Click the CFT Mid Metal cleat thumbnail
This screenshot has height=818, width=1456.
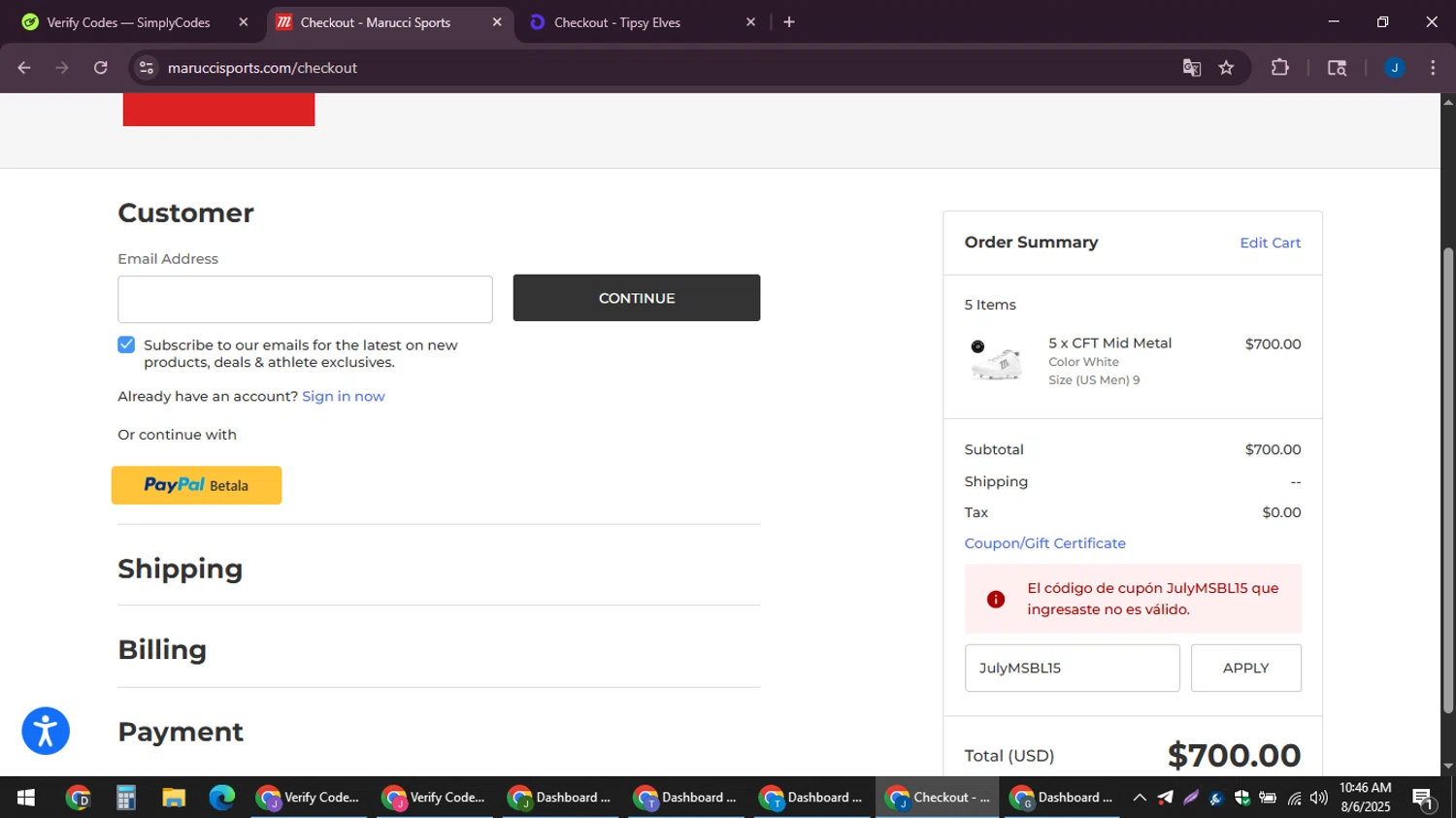997,360
